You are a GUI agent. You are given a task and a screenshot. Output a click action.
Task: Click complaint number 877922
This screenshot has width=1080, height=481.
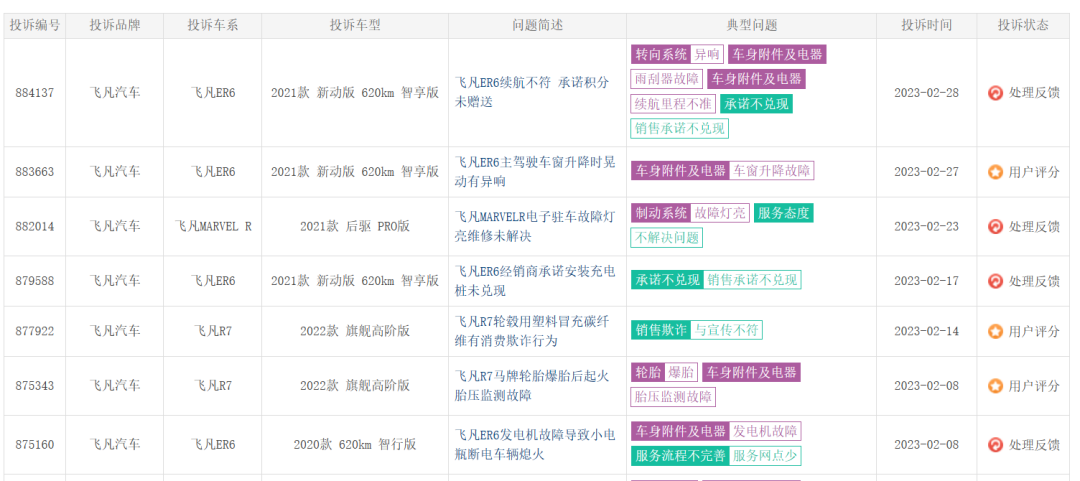pyautogui.click(x=34, y=331)
